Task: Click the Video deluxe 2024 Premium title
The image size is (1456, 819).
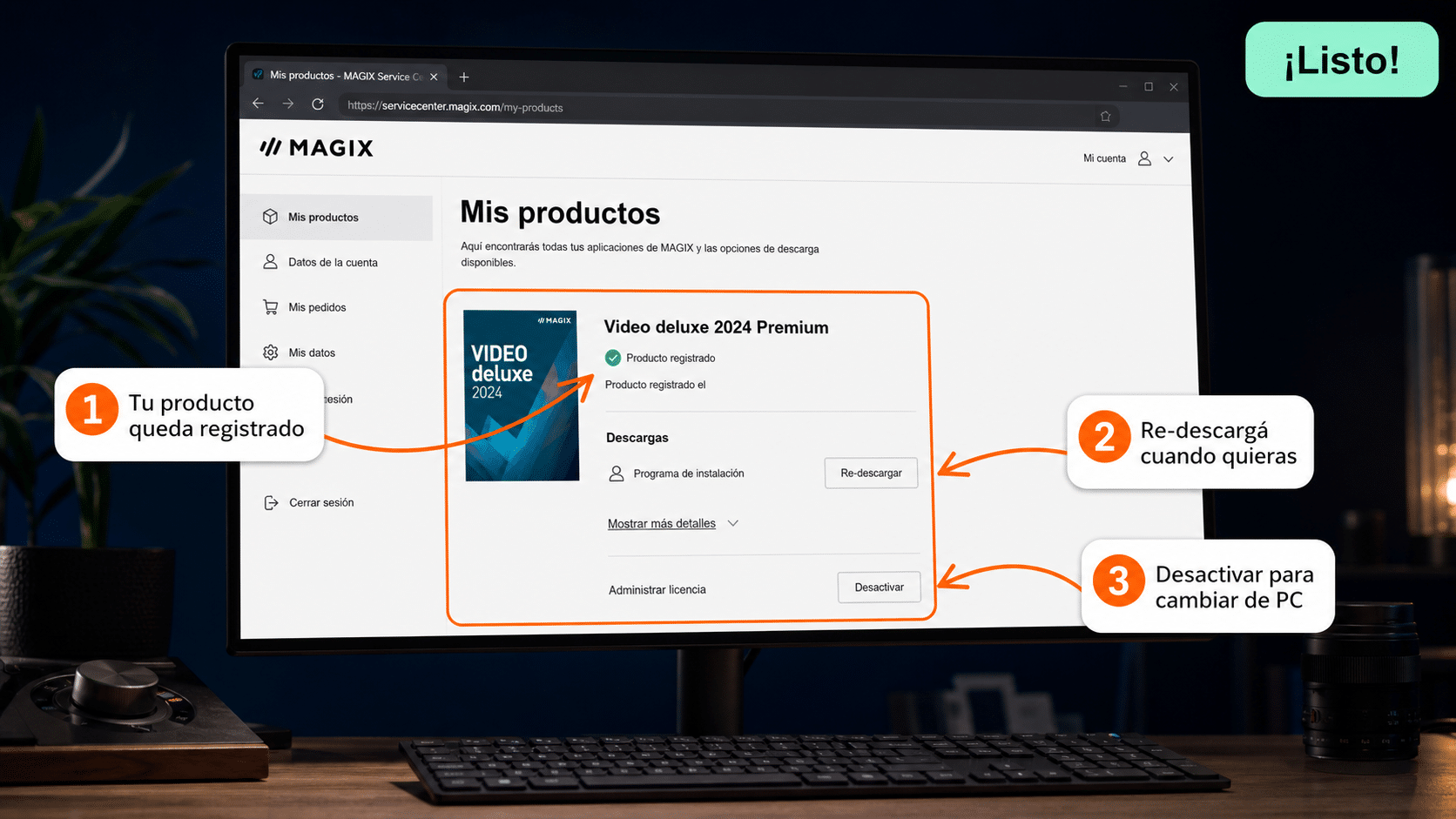Action: [x=716, y=327]
